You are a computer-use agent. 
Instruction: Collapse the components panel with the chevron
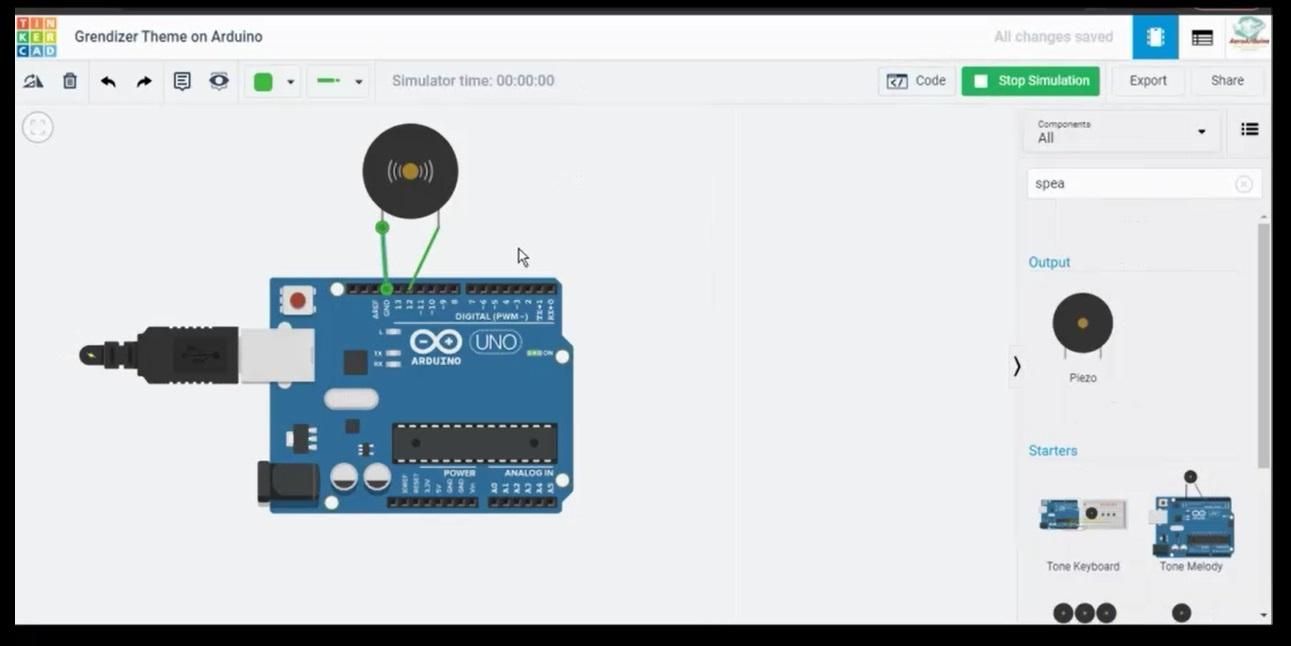pyautogui.click(x=1016, y=366)
